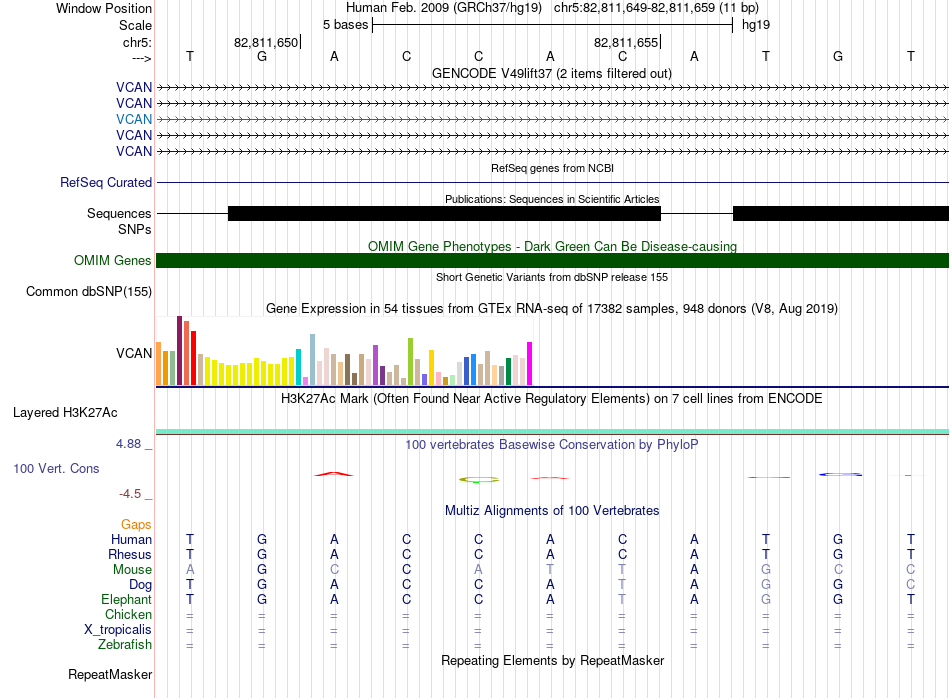Click the OMIM Genes track label
This screenshot has width=950, height=698.
coord(113,261)
